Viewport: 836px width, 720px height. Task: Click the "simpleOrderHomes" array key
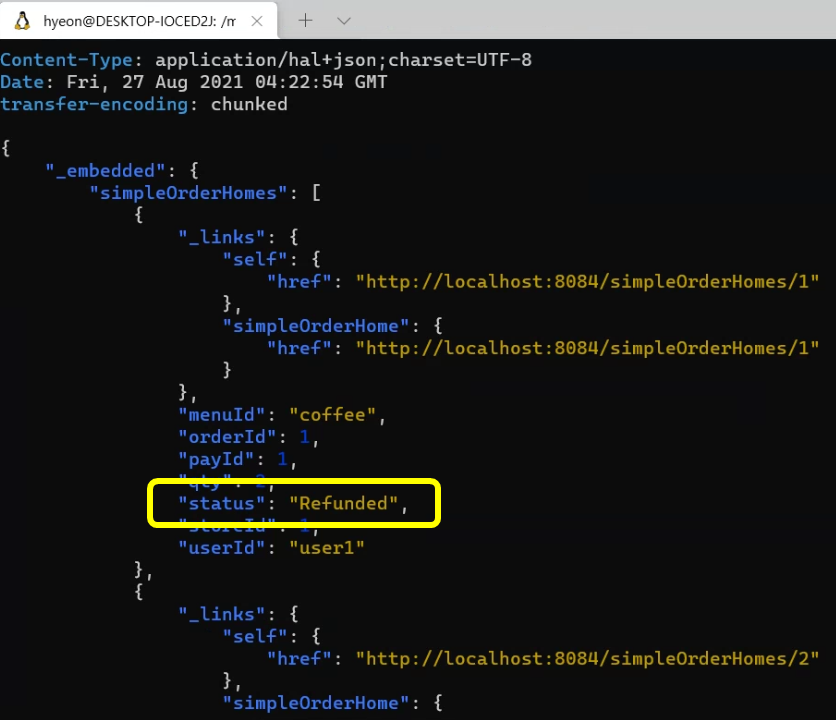coord(188,193)
